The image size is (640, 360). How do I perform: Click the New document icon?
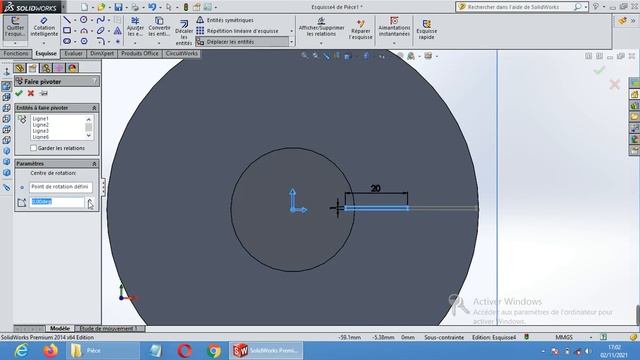pos(84,7)
